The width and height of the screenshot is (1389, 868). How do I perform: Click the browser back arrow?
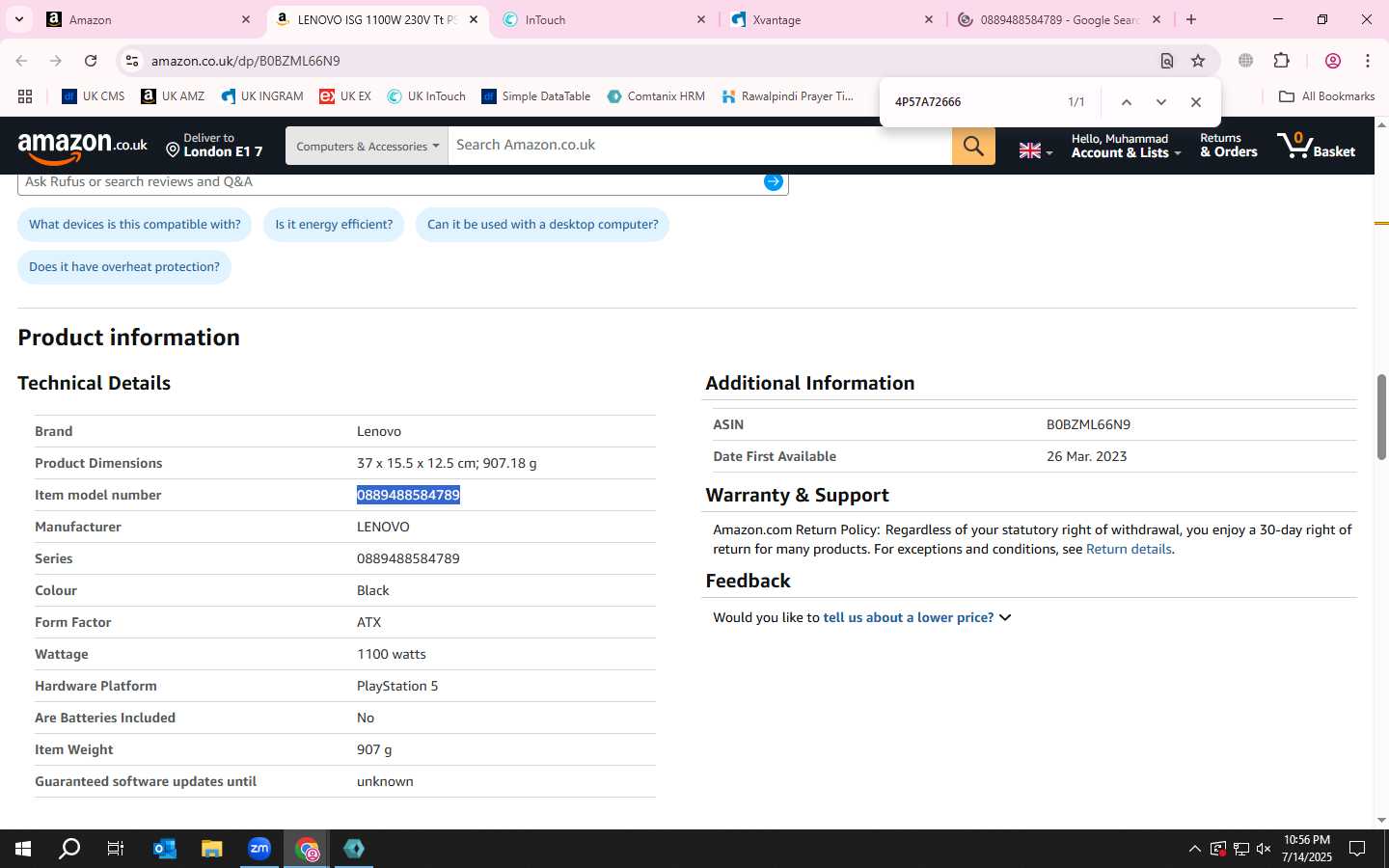pyautogui.click(x=21, y=61)
